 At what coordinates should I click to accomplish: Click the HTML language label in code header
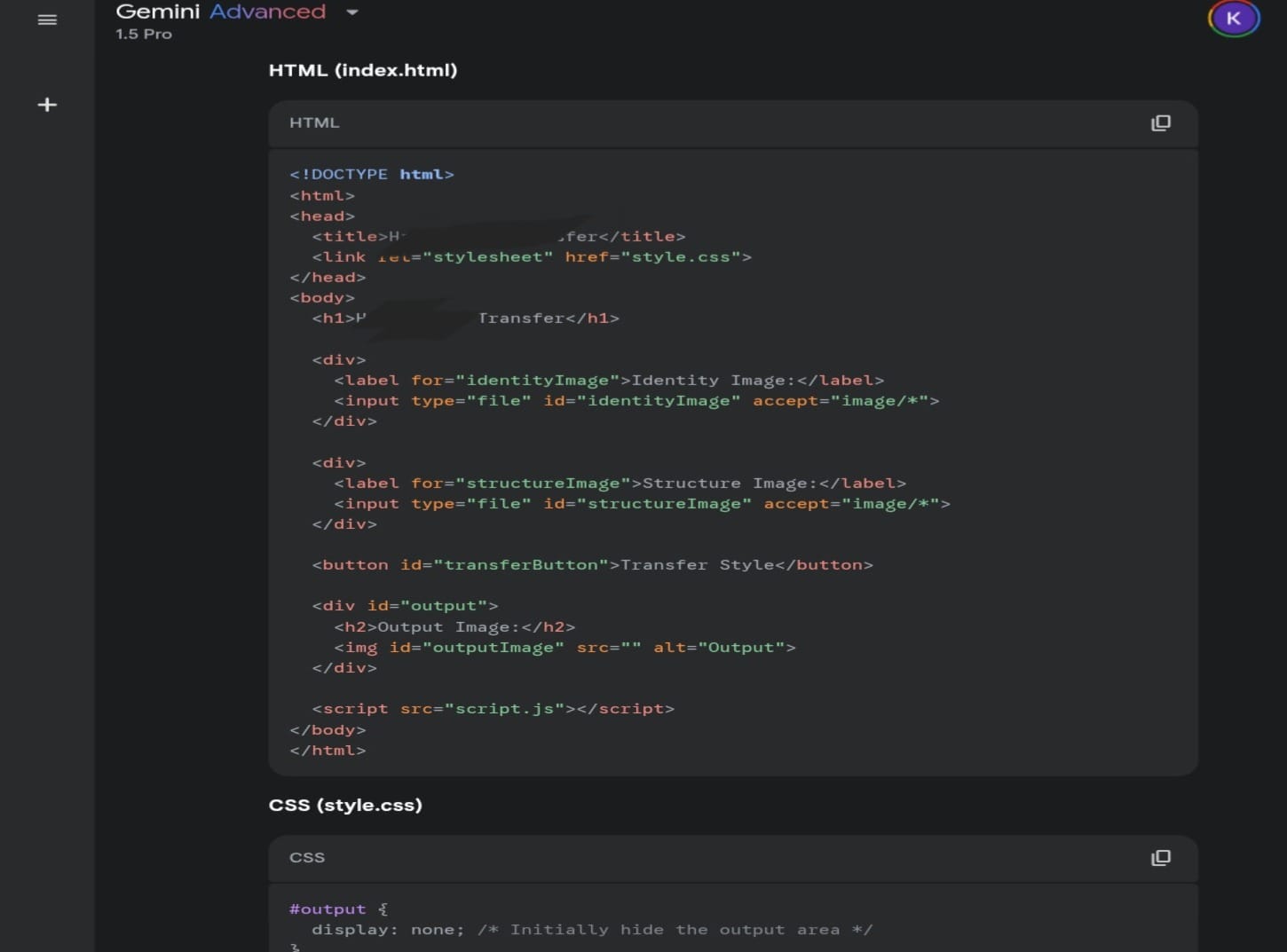pyautogui.click(x=314, y=123)
